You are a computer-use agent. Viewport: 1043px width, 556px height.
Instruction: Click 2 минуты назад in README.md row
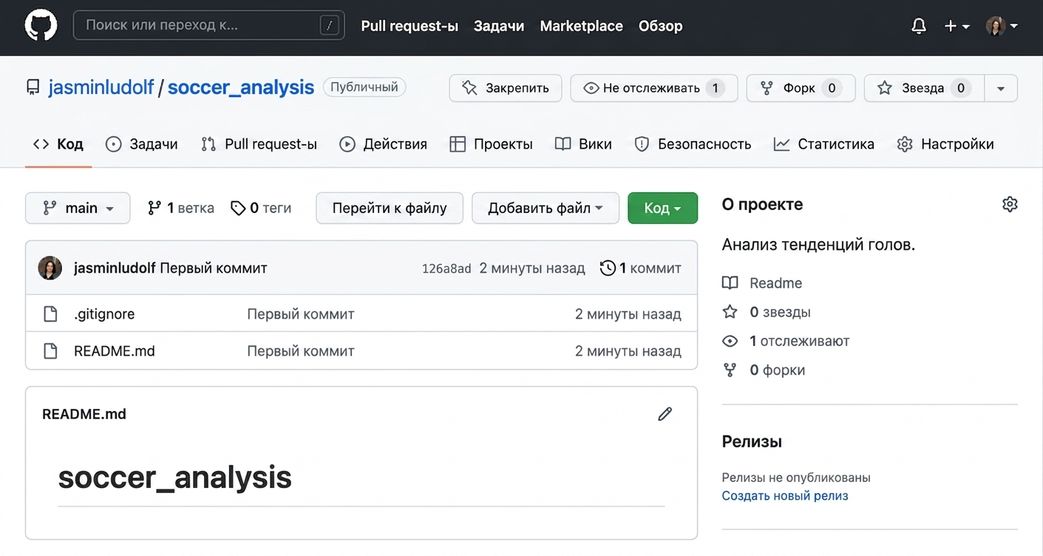coord(628,351)
